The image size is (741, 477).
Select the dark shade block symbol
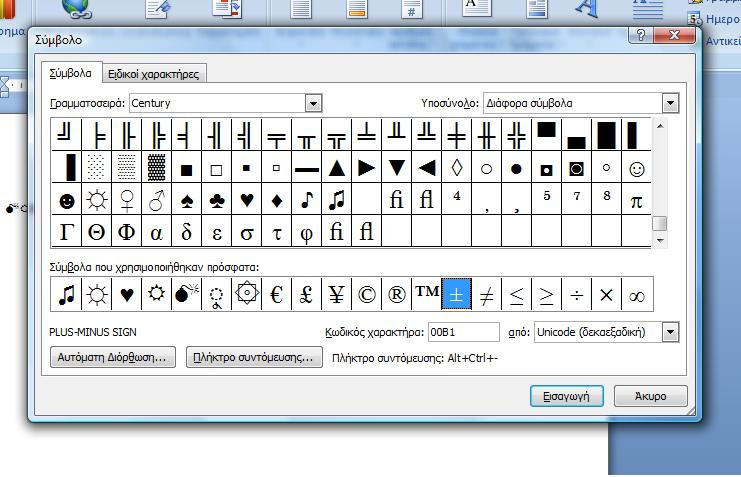click(x=156, y=168)
